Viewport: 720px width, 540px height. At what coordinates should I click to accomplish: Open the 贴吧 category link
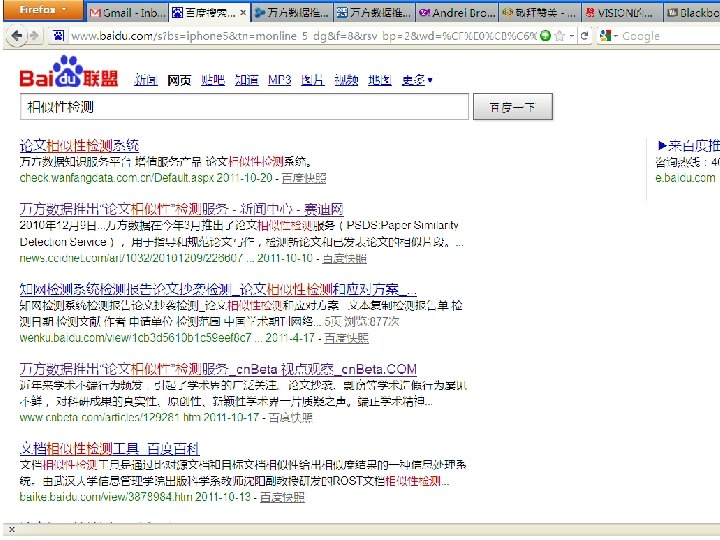(x=213, y=80)
